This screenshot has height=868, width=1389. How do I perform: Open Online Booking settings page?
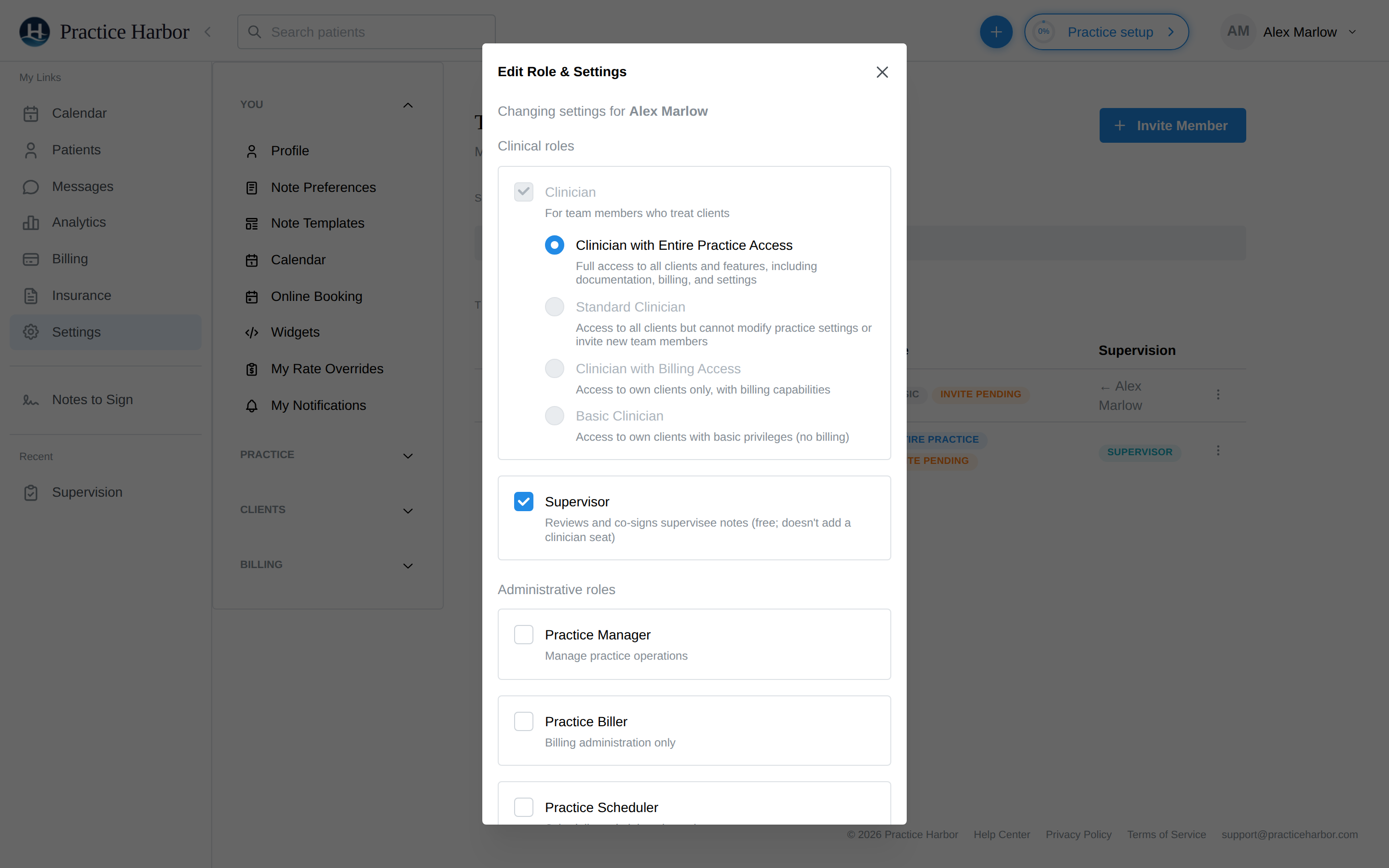(316, 297)
